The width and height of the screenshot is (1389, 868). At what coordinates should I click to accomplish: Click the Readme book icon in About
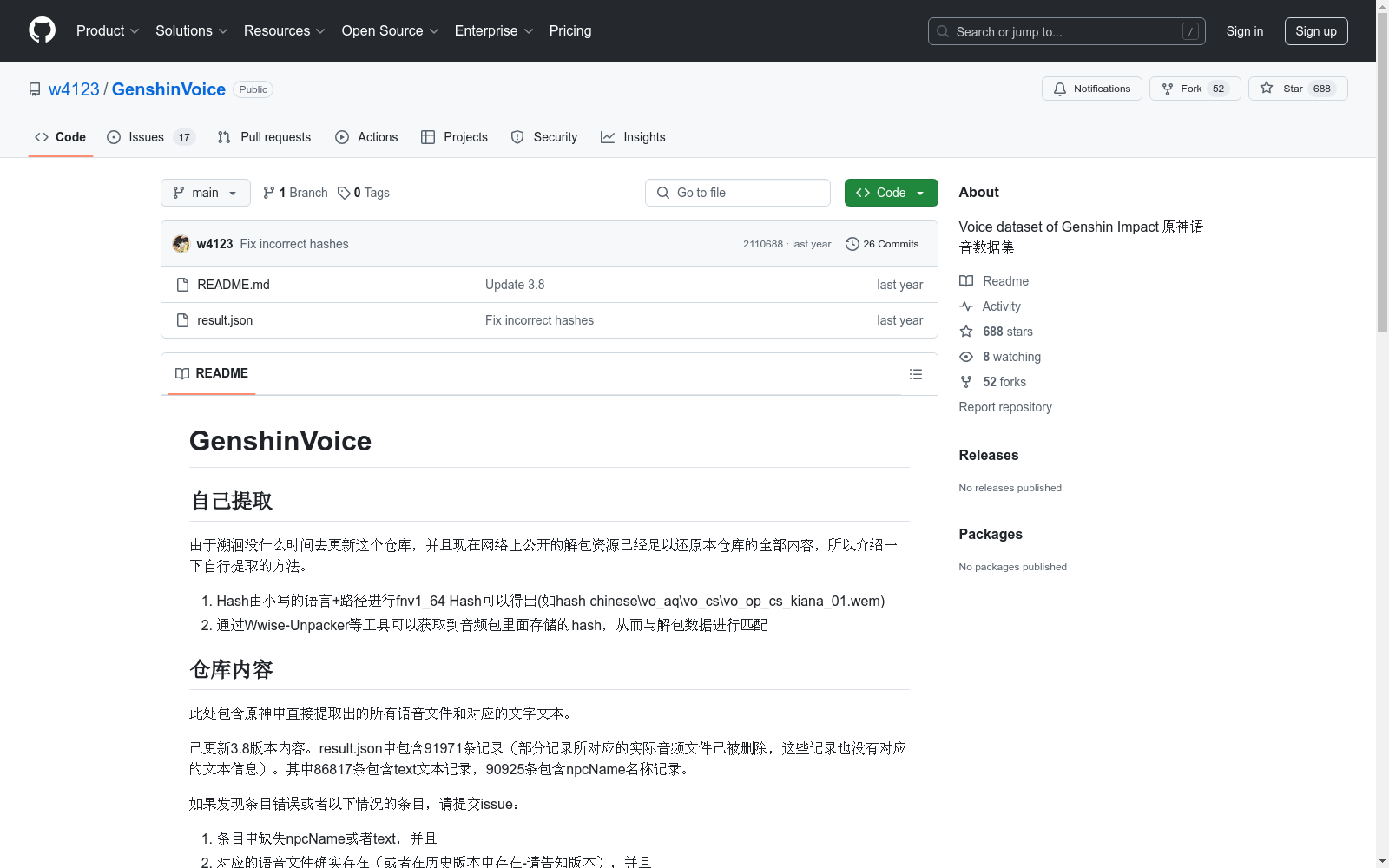tap(966, 281)
